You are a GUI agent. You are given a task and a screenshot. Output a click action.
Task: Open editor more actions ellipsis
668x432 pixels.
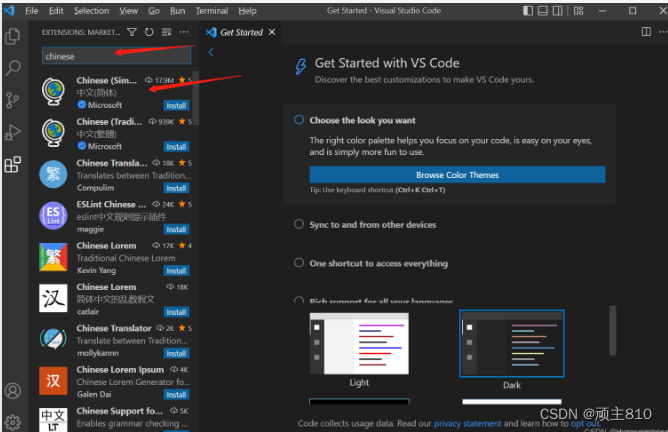(x=663, y=32)
